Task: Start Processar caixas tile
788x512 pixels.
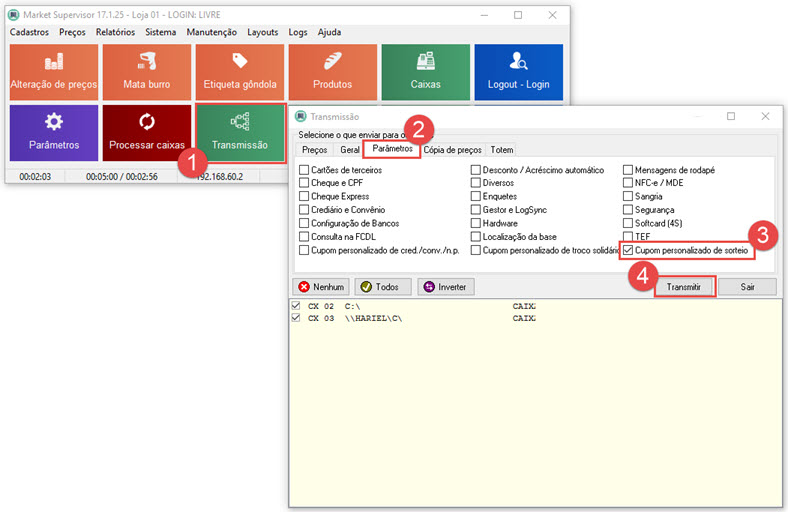Action: [147, 133]
